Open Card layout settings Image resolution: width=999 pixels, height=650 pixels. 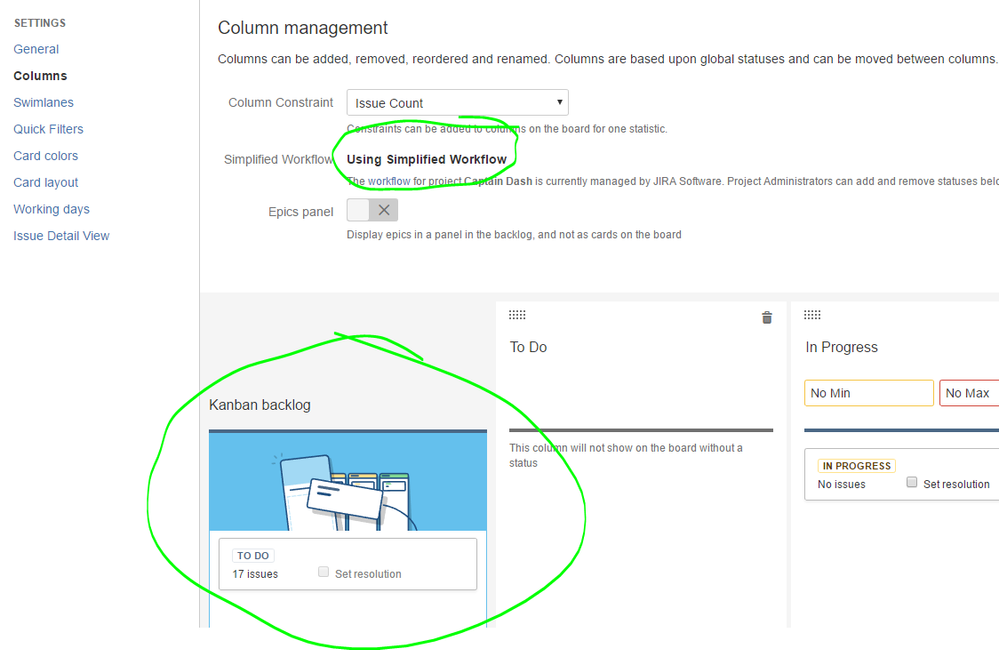(46, 183)
